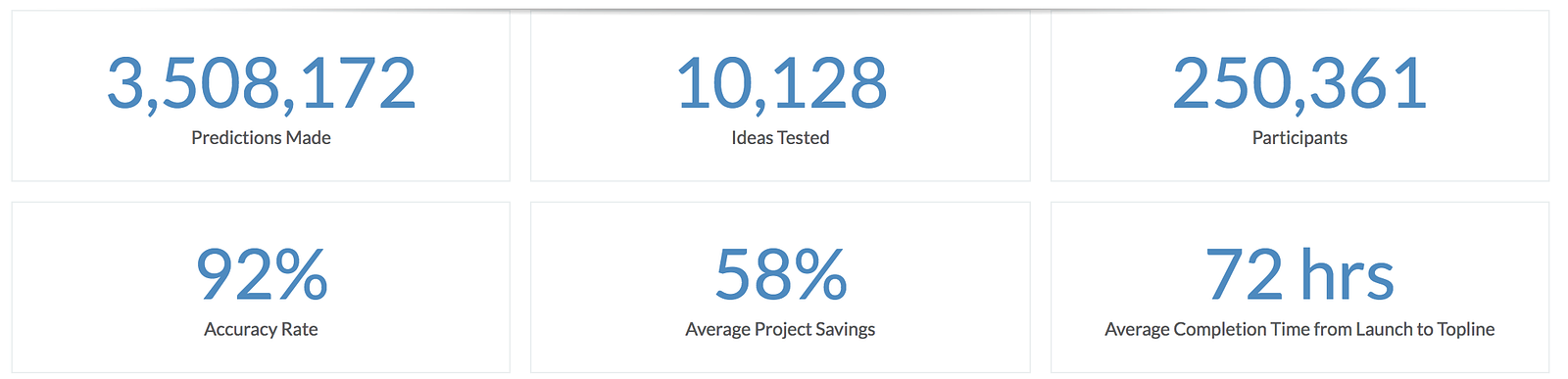The height and width of the screenshot is (379, 1568).
Task: Click the word Topline in the caption
Action: (1466, 330)
